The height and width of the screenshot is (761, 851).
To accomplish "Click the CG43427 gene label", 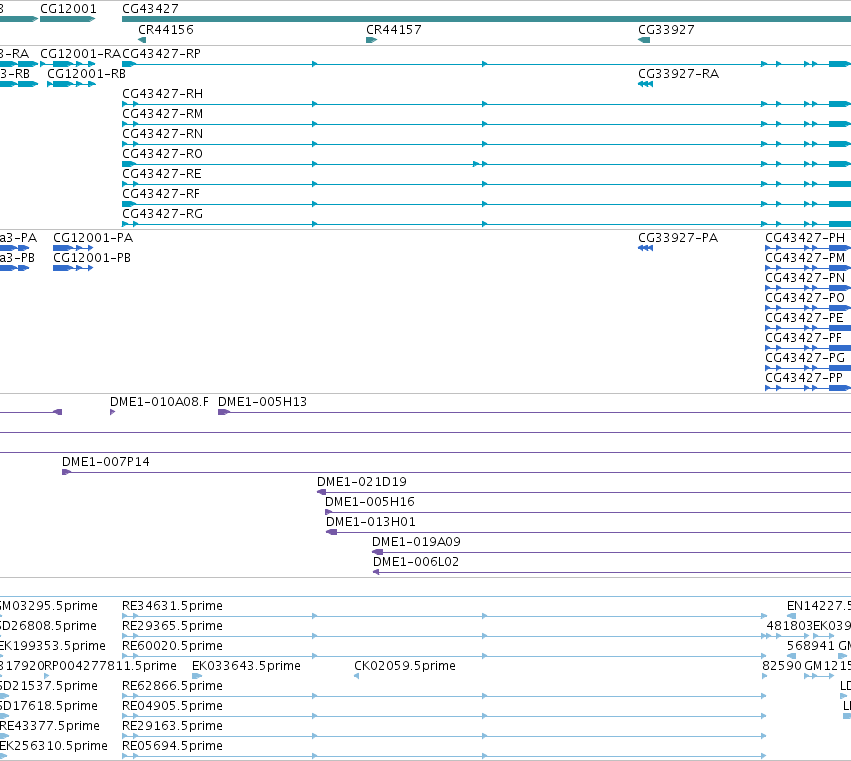I will pos(150,9).
